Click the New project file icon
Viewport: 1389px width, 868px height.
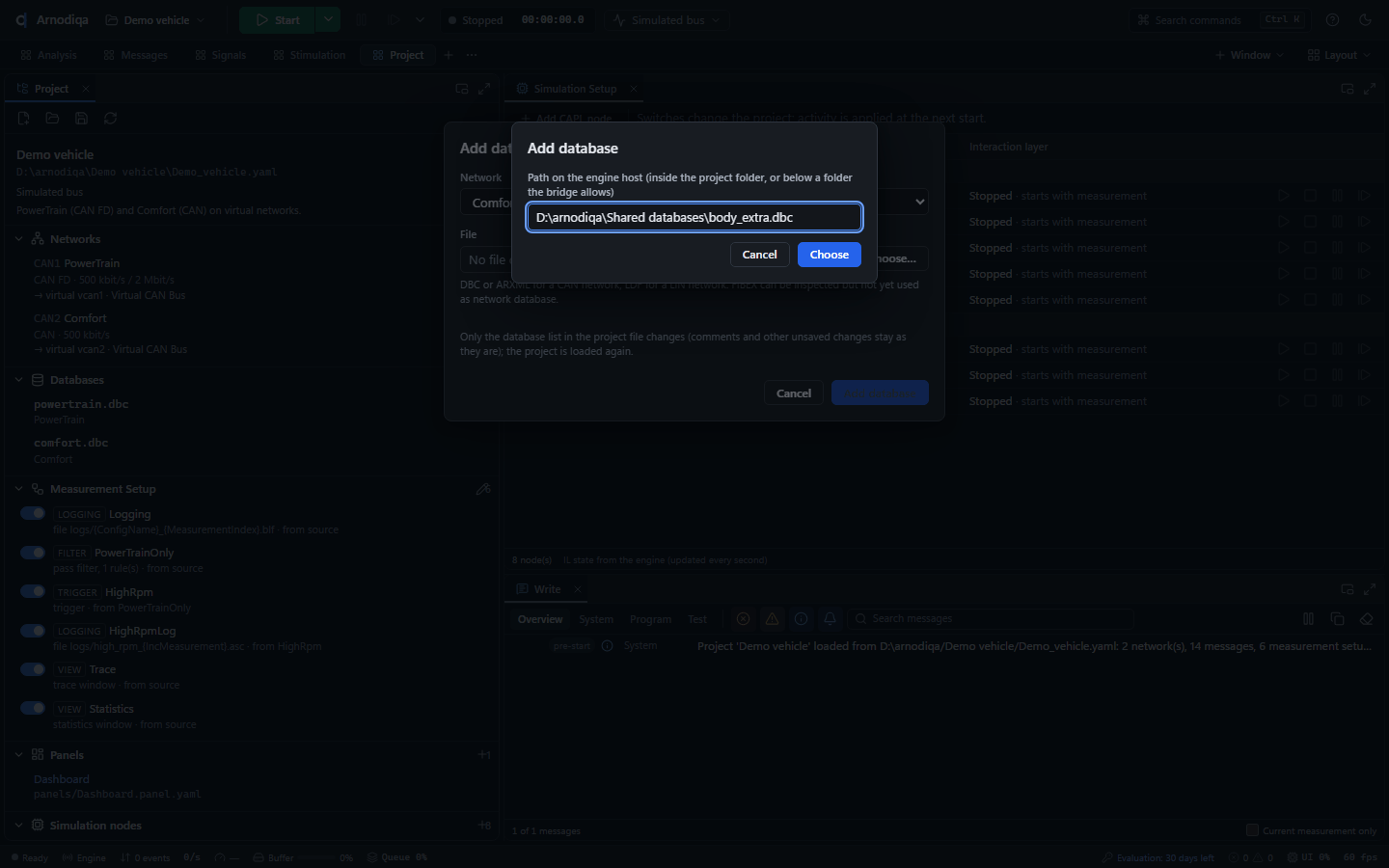(x=23, y=118)
